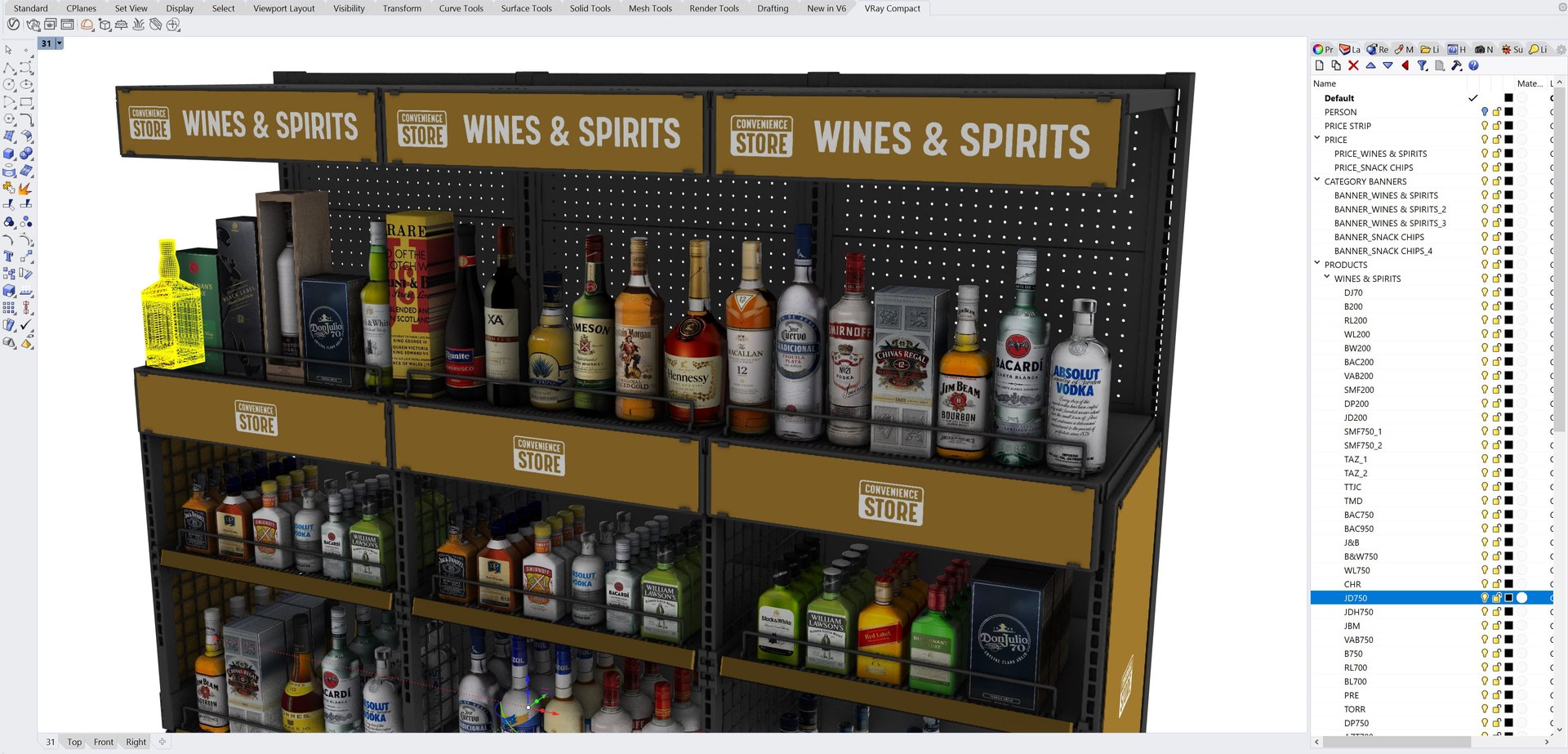
Task: Click the rectangular Array tool icon
Action: pyautogui.click(x=9, y=308)
